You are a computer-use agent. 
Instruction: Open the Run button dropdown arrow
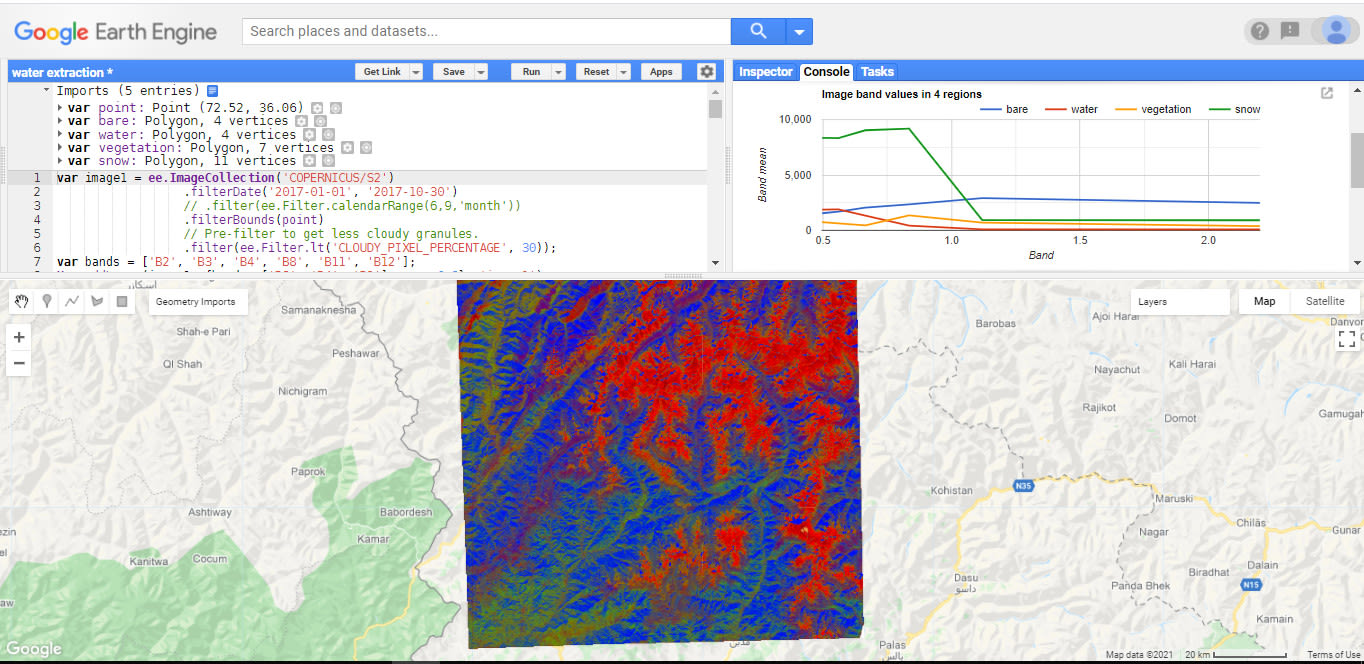(558, 72)
